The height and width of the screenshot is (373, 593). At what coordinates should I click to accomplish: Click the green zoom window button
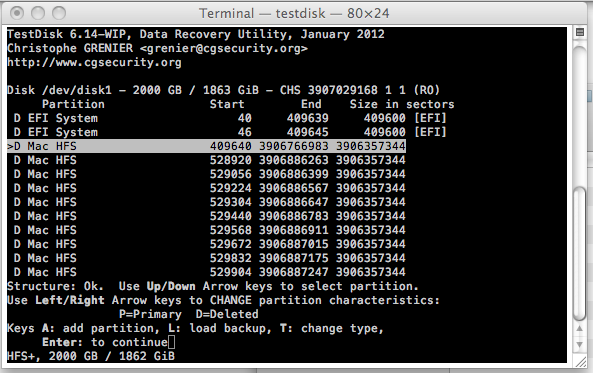coord(59,13)
